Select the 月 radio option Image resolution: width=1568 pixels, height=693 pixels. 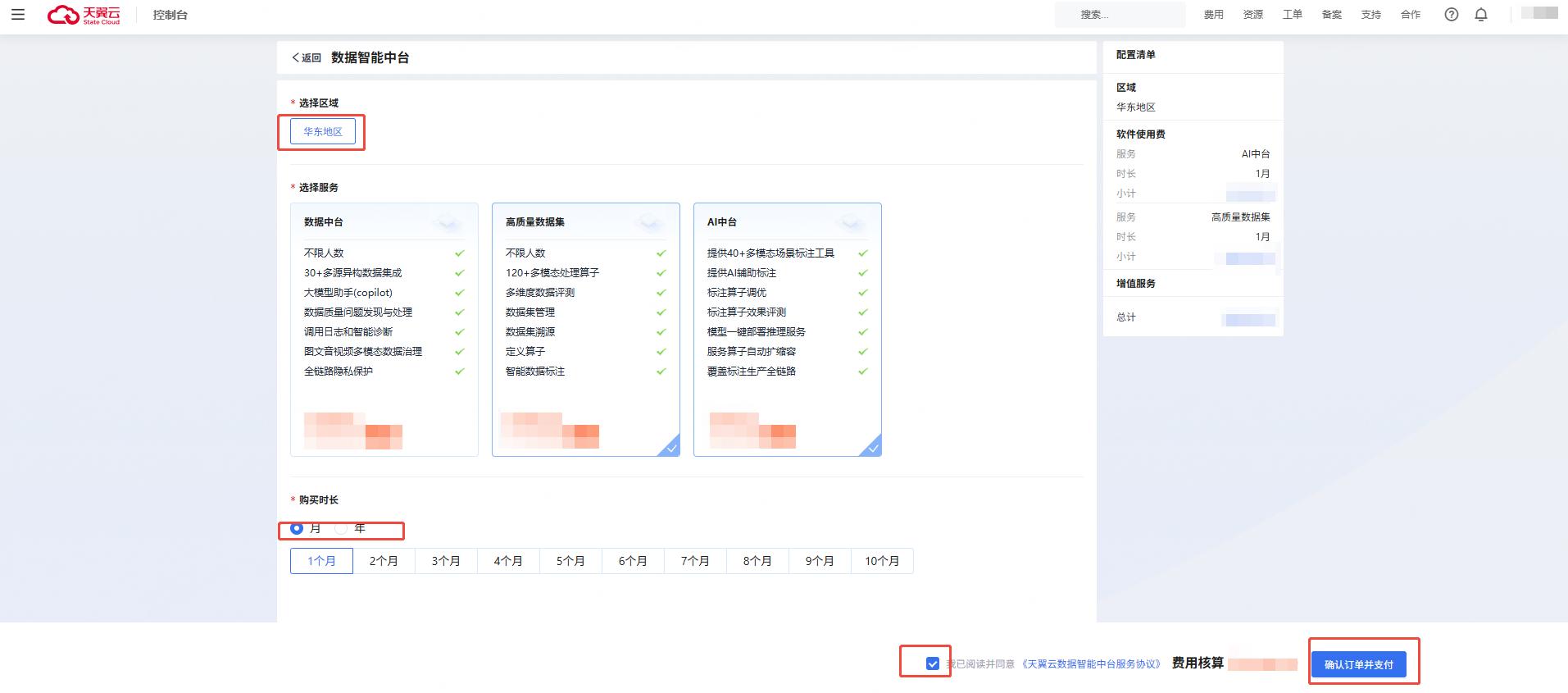pos(297,529)
